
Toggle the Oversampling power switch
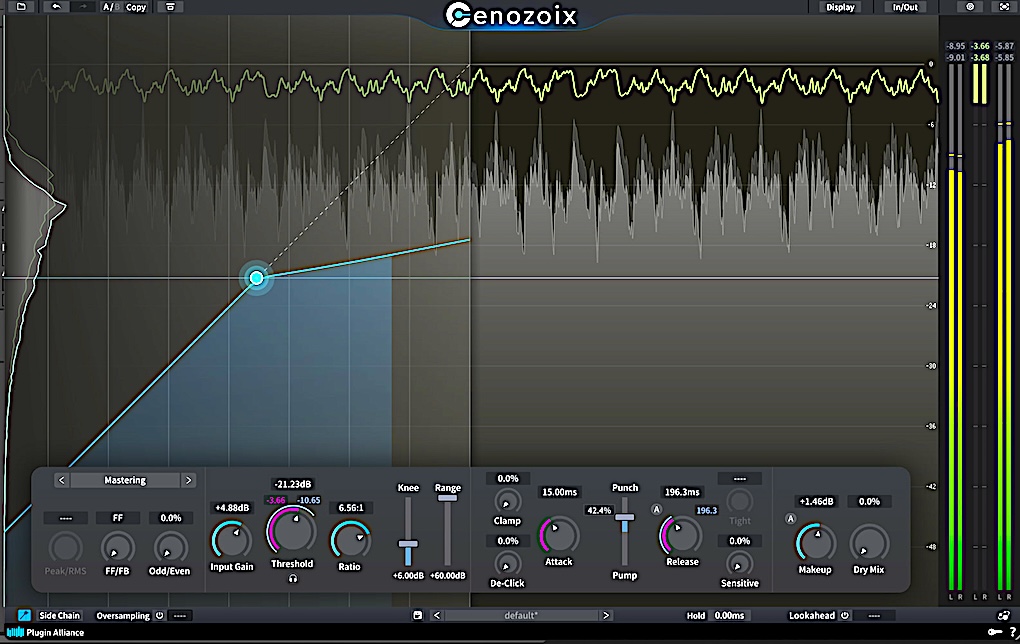point(160,616)
